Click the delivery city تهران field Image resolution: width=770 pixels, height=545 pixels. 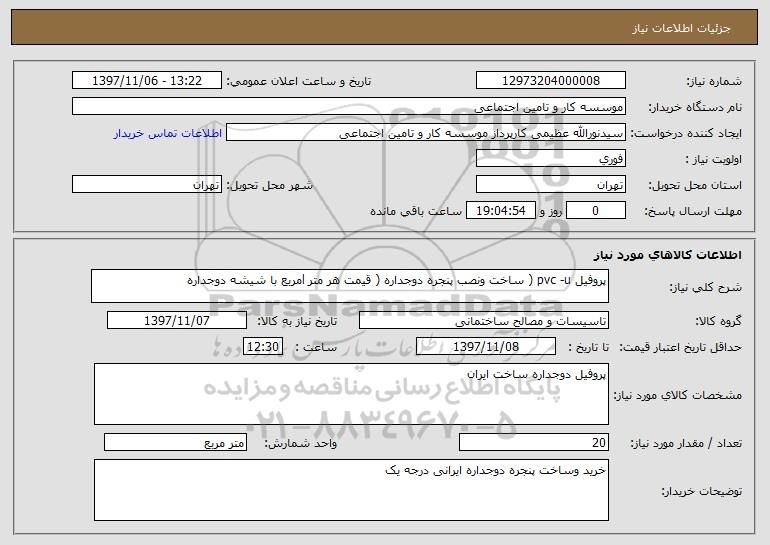[x=147, y=185]
